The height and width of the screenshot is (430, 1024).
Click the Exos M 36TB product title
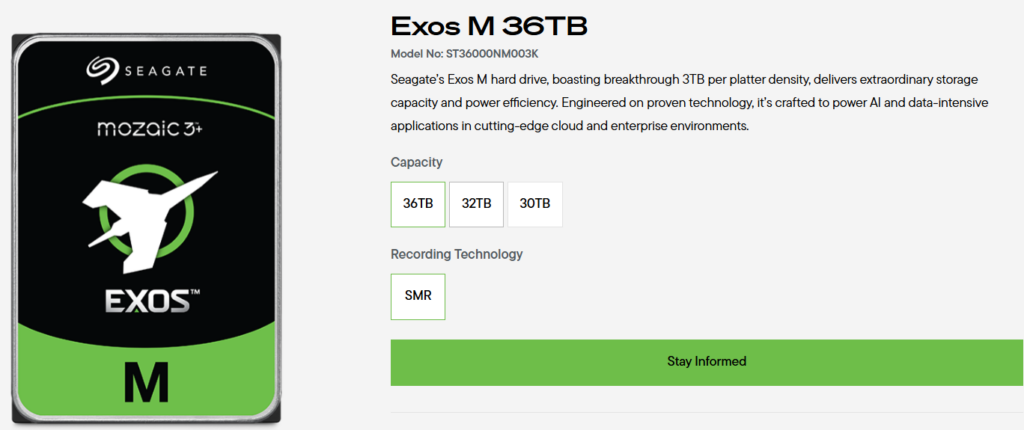(x=489, y=27)
